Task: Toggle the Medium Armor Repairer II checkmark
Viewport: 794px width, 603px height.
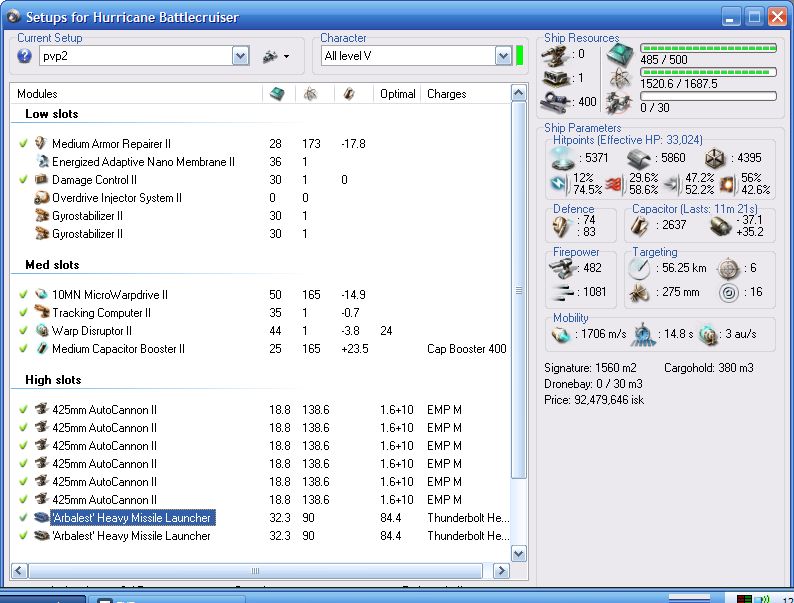Action: tap(23, 143)
